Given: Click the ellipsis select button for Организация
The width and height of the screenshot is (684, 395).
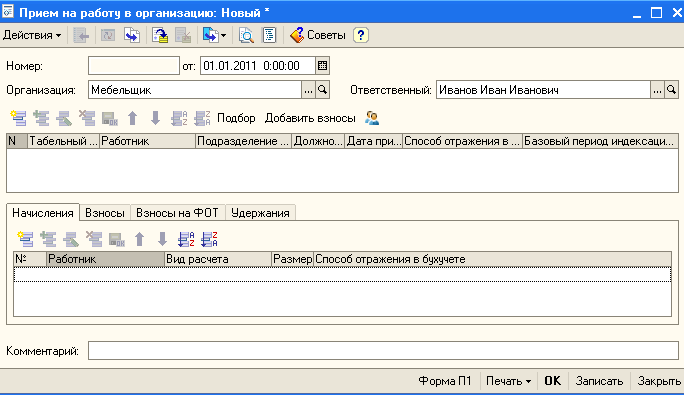Looking at the screenshot, I should click(x=308, y=90).
